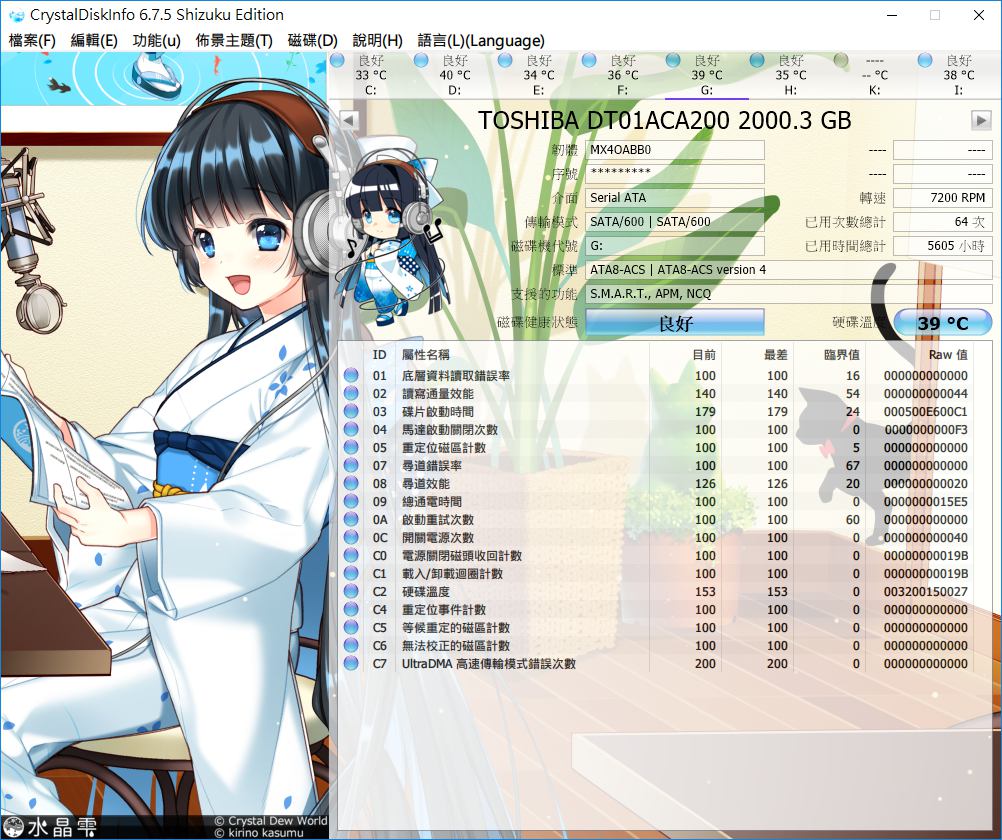Viewport: 1002px width, 840px height.
Task: Open the 佈景主題(T) menu
Action: click(234, 41)
